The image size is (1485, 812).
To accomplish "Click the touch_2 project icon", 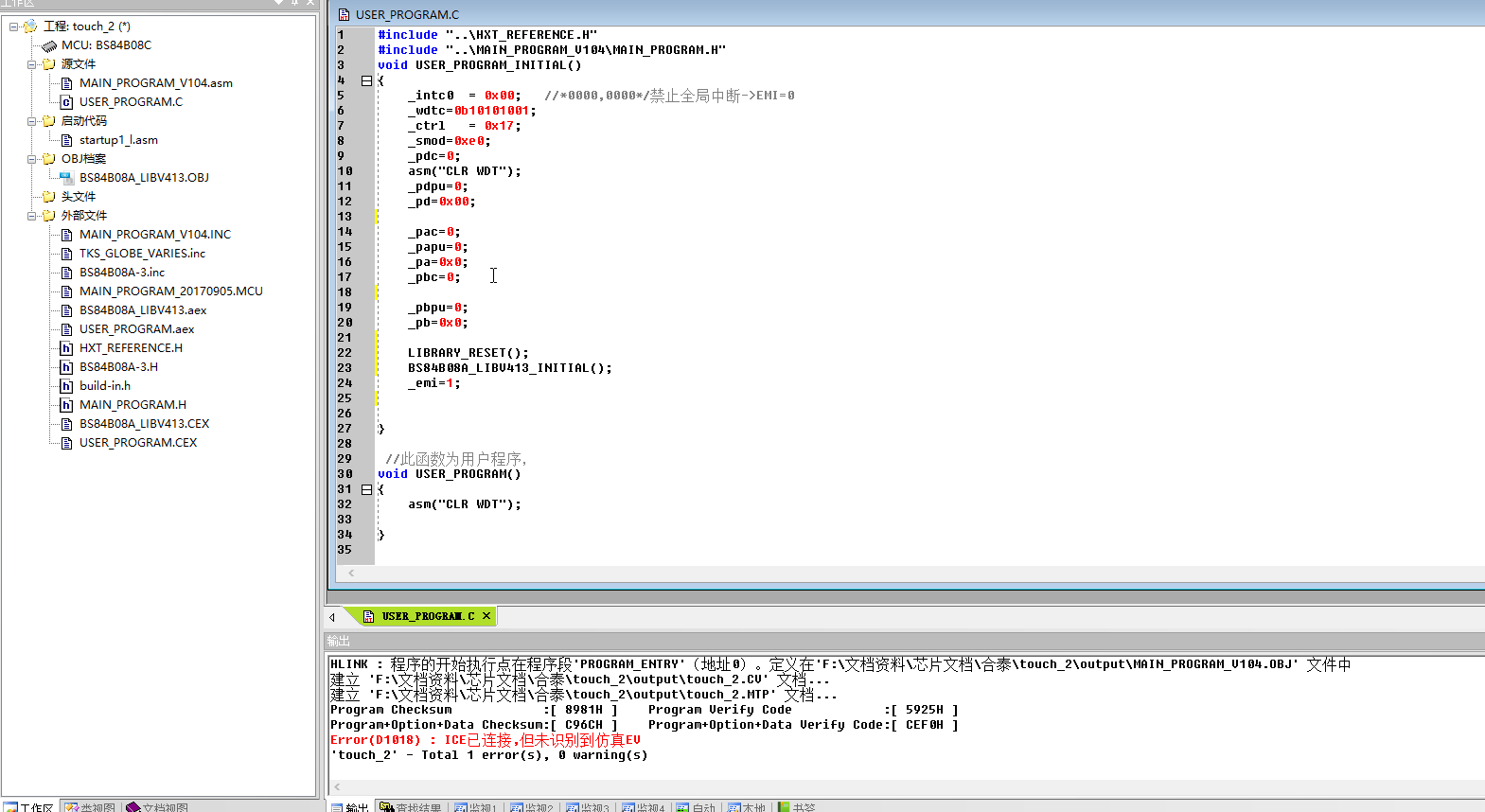I will coord(30,26).
